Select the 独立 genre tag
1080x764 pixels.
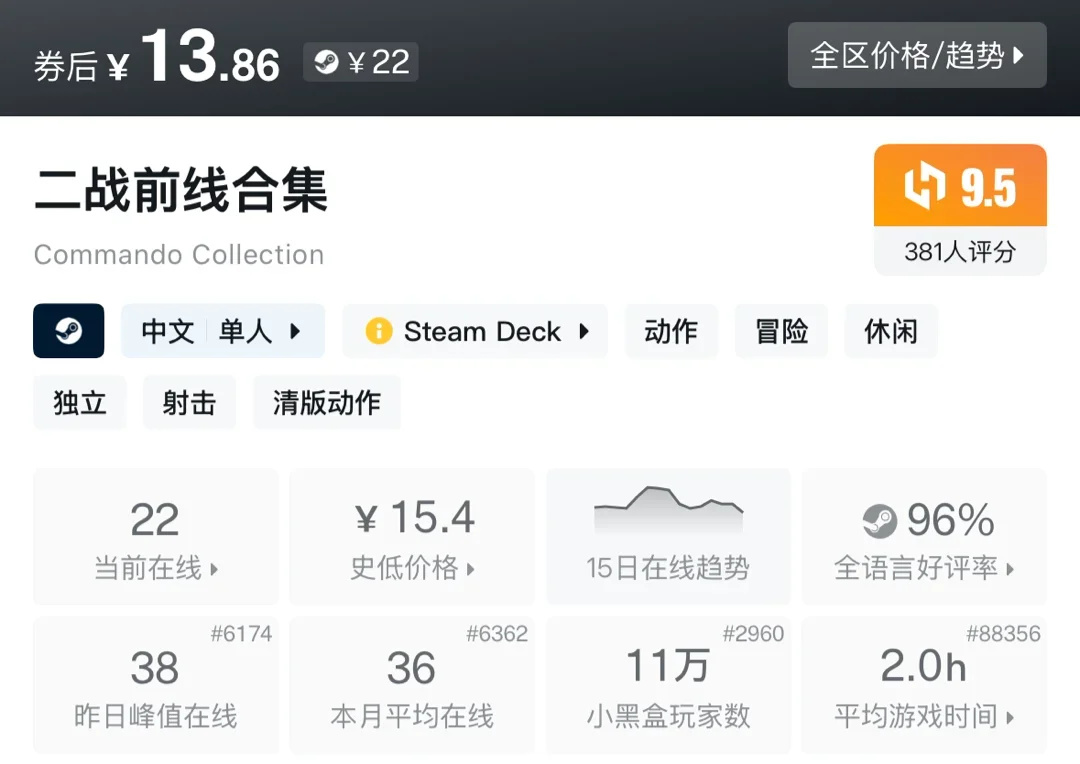point(80,402)
